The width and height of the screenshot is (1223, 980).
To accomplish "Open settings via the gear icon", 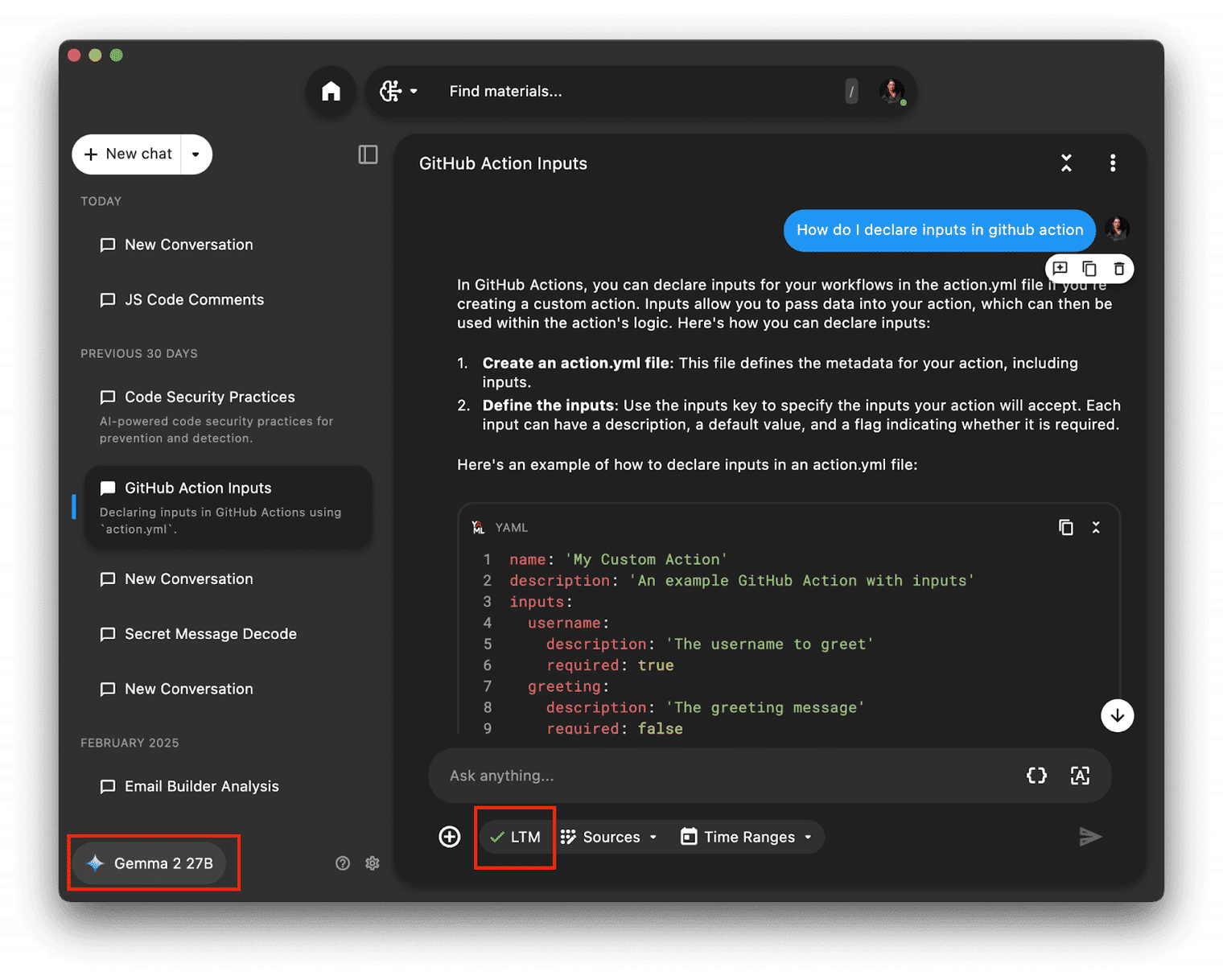I will [x=373, y=863].
